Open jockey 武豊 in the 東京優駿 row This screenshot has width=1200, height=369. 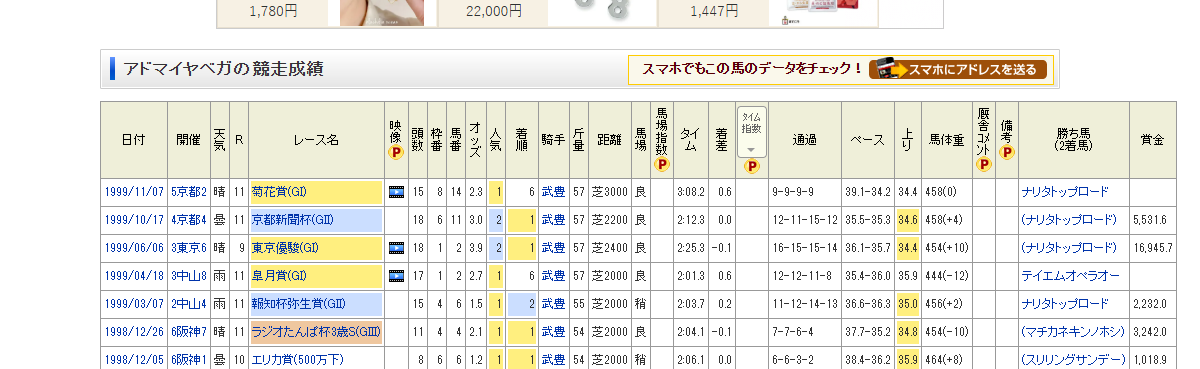(x=553, y=247)
